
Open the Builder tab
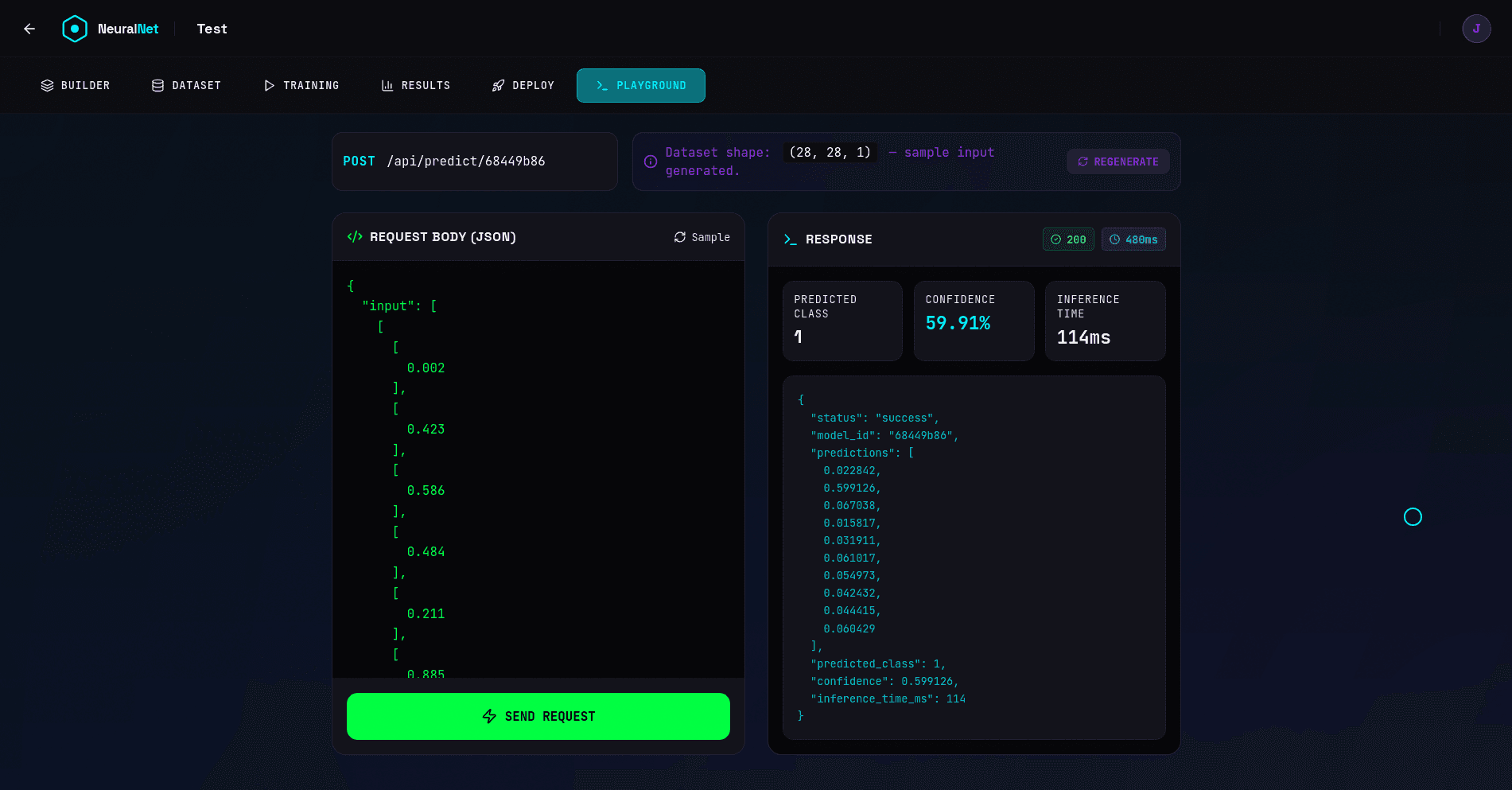76,86
